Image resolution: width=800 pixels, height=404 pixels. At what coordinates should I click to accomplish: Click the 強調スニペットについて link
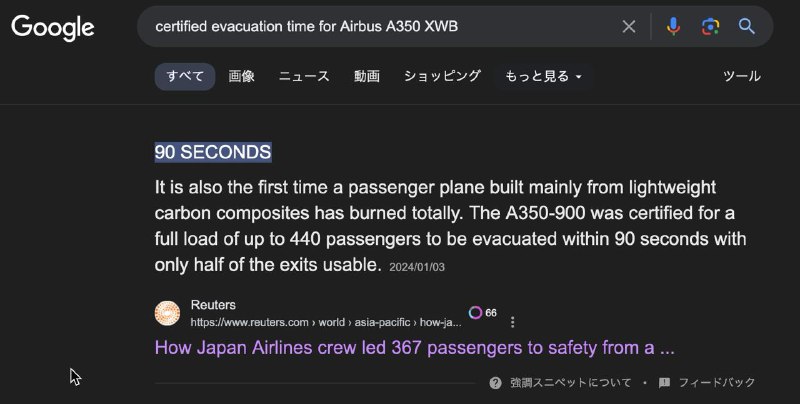[x=571, y=383]
